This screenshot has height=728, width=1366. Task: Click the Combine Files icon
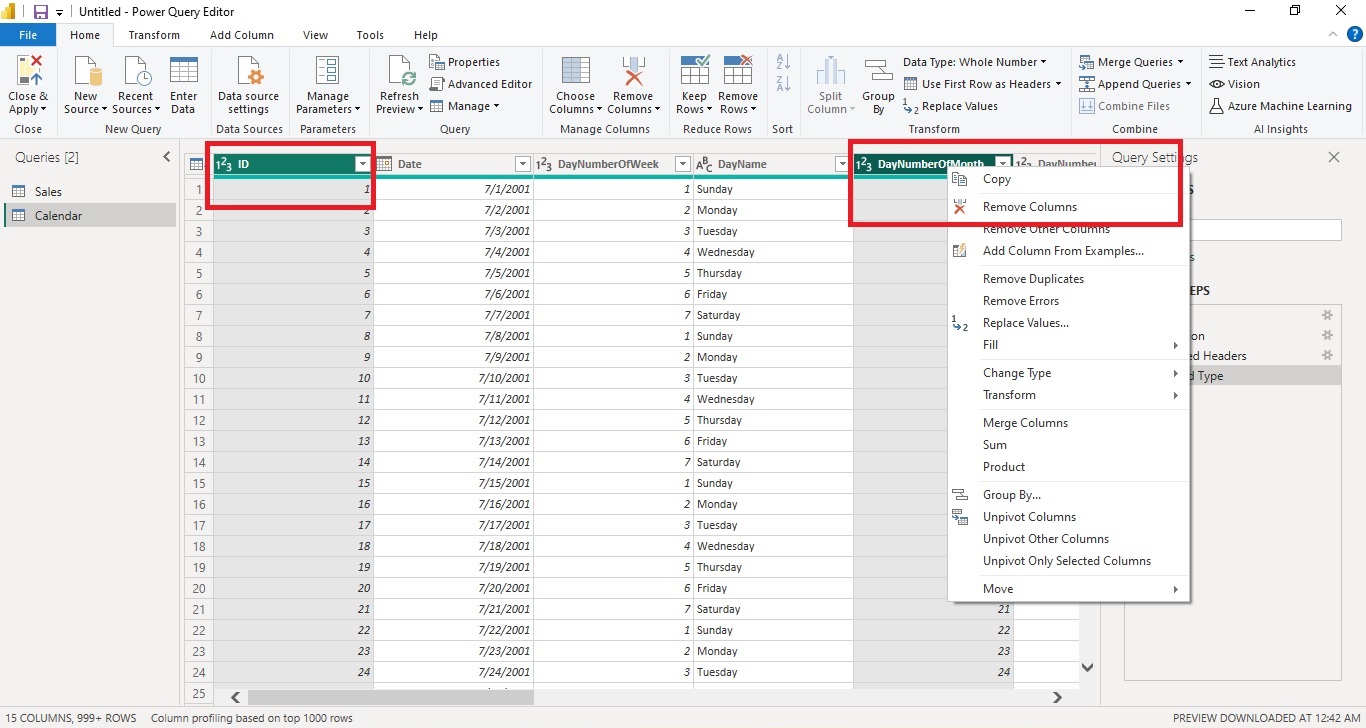click(1126, 105)
